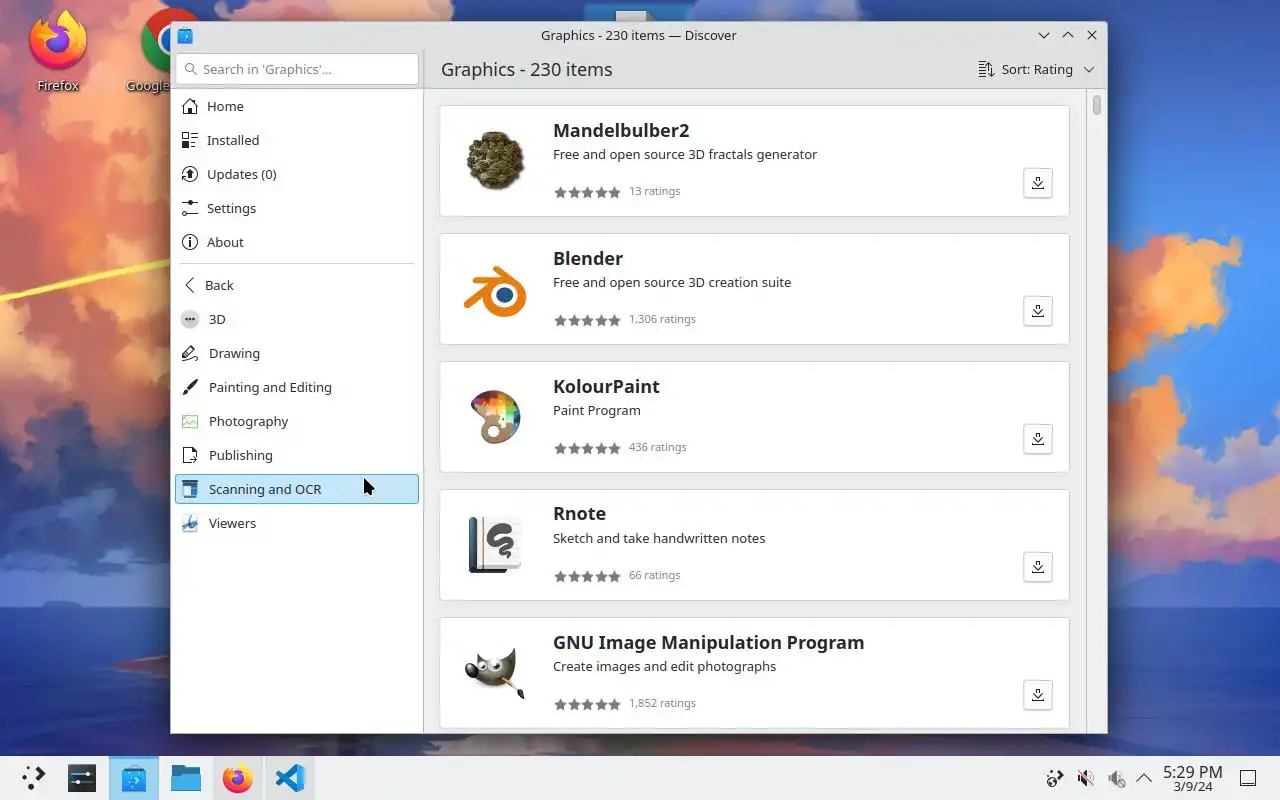This screenshot has height=800, width=1280.
Task: Install Blender using its download icon
Action: 1038,311
